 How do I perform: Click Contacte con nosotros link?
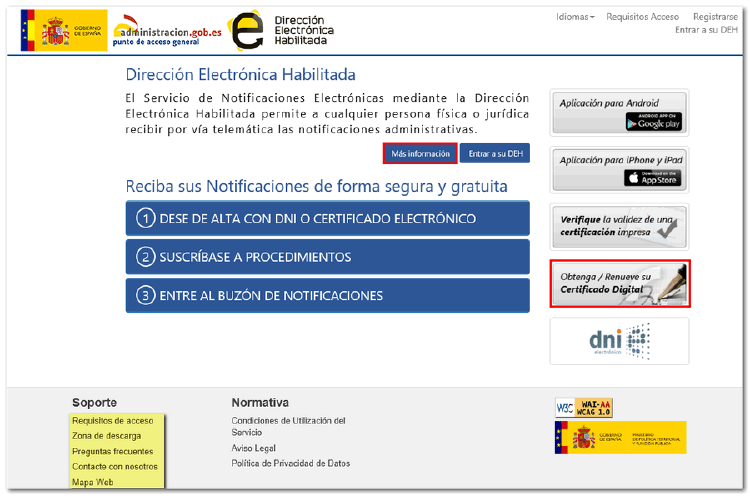pyautogui.click(x=115, y=466)
